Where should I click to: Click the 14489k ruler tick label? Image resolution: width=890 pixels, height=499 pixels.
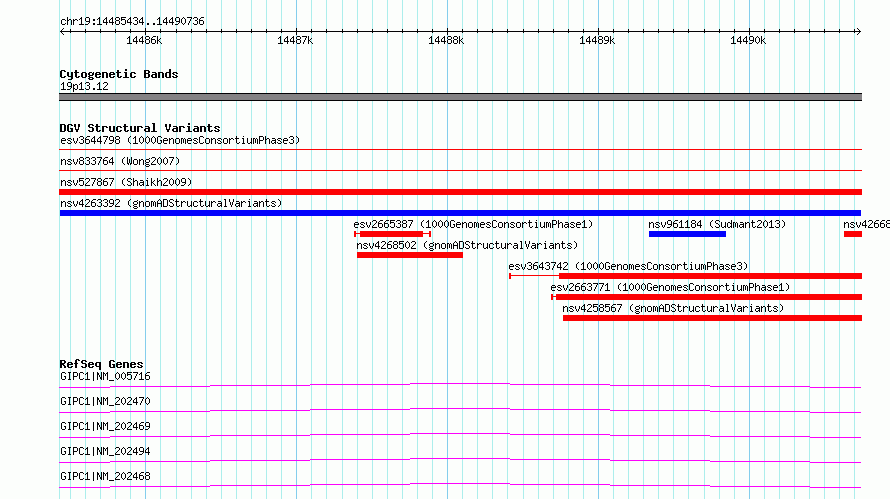coord(597,40)
